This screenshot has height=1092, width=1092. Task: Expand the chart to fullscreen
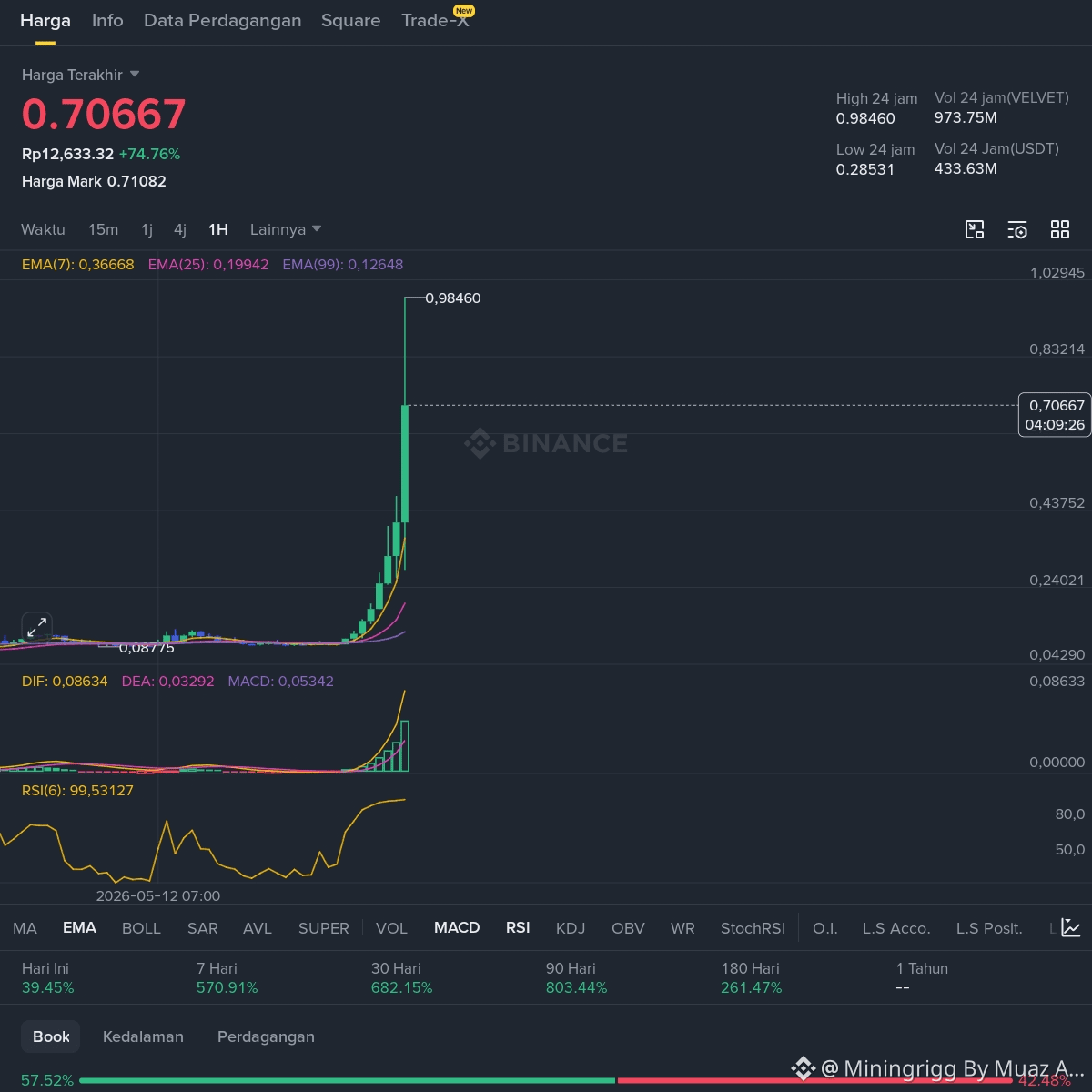point(36,627)
